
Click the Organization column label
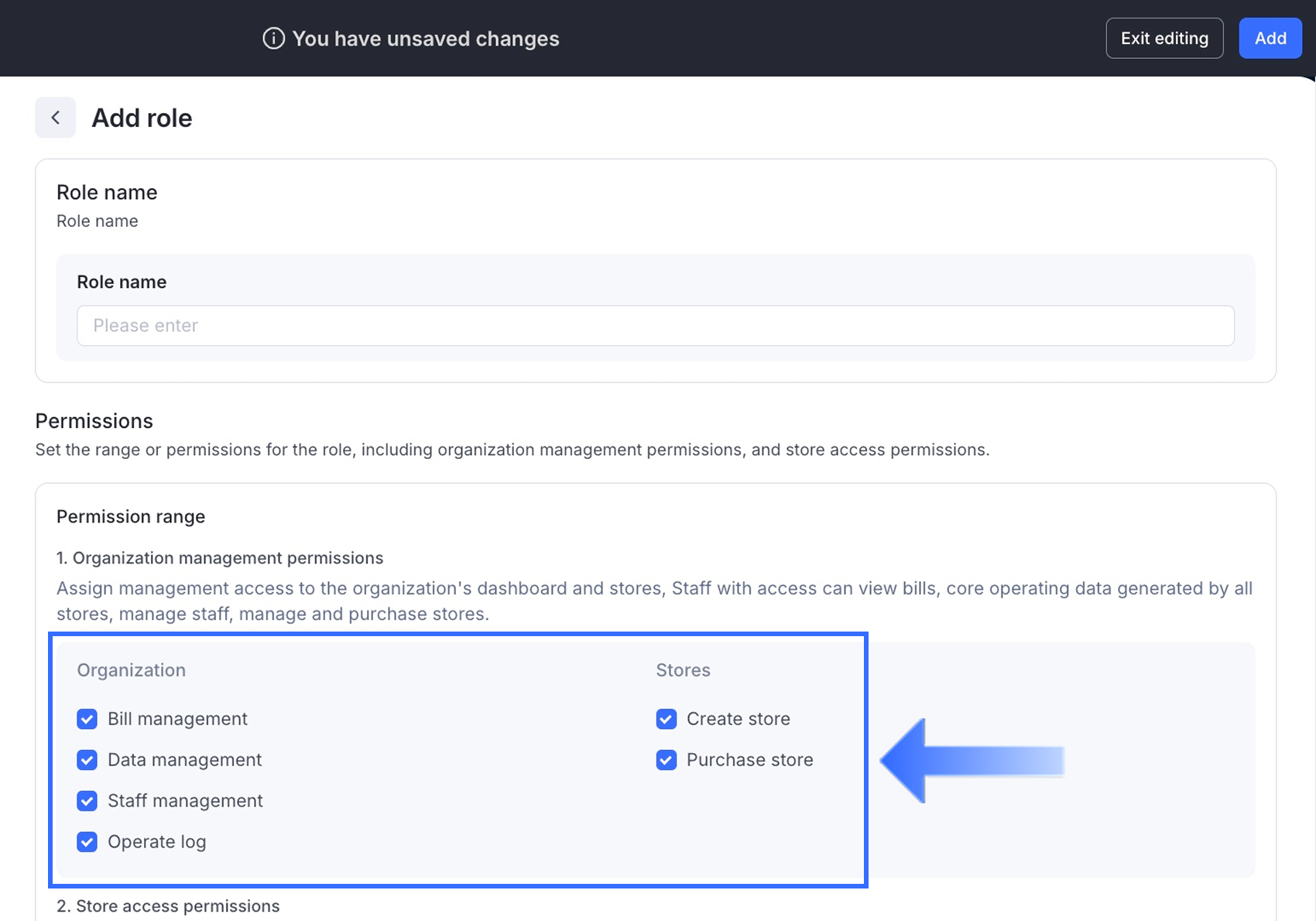click(x=132, y=670)
